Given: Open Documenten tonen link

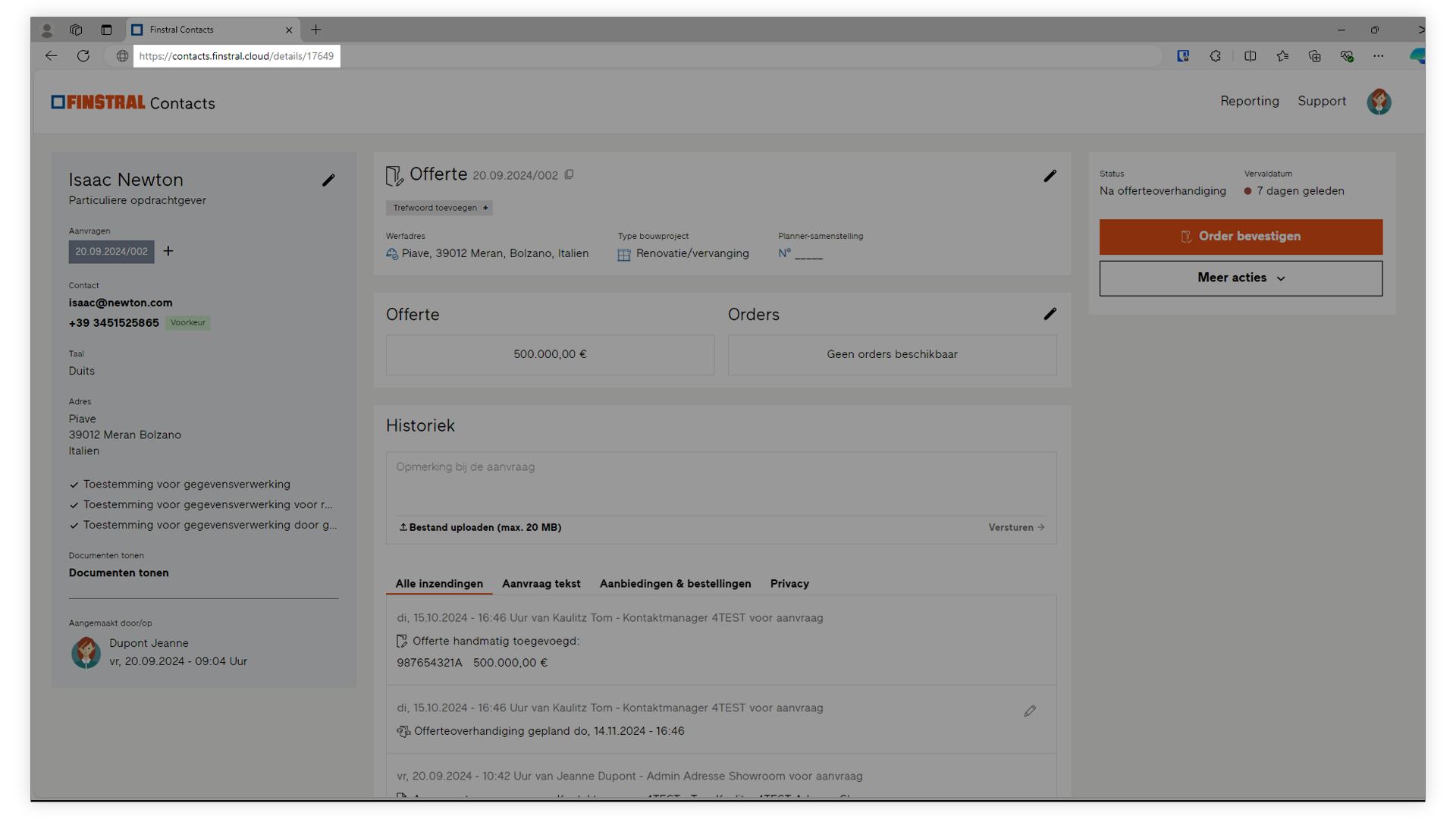Looking at the screenshot, I should (x=118, y=573).
